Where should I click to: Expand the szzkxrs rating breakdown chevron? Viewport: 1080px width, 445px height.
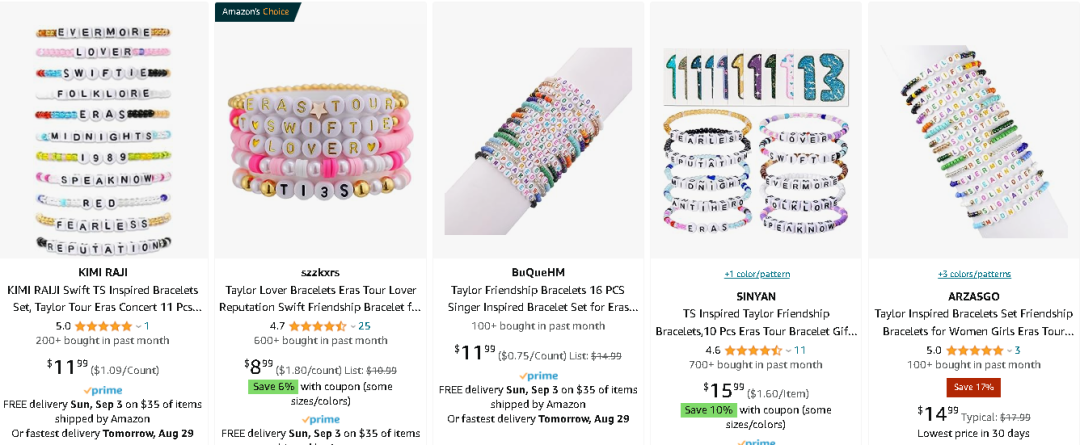tap(352, 326)
